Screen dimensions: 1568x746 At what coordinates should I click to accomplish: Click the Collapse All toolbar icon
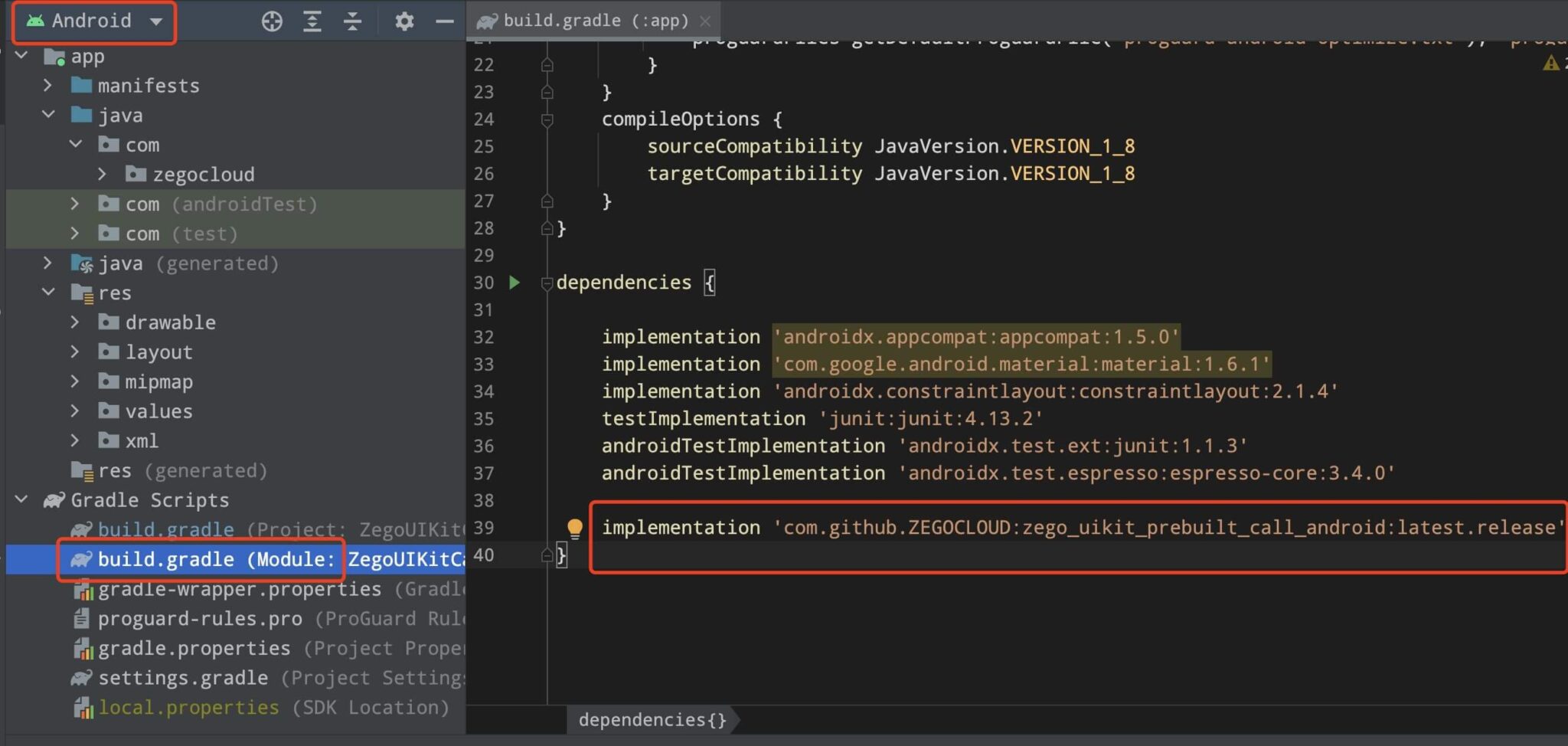(352, 21)
